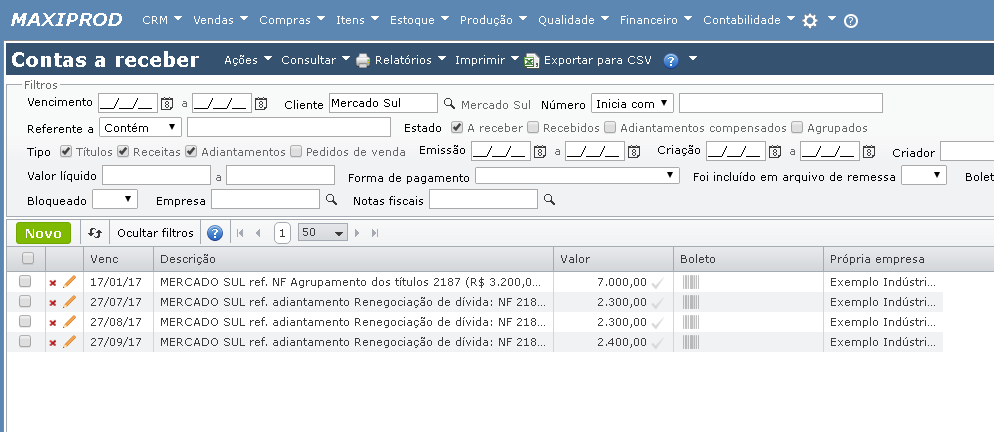This screenshot has height=432, width=994.
Task: Expand the Consultar dropdown menu
Action: (315, 60)
